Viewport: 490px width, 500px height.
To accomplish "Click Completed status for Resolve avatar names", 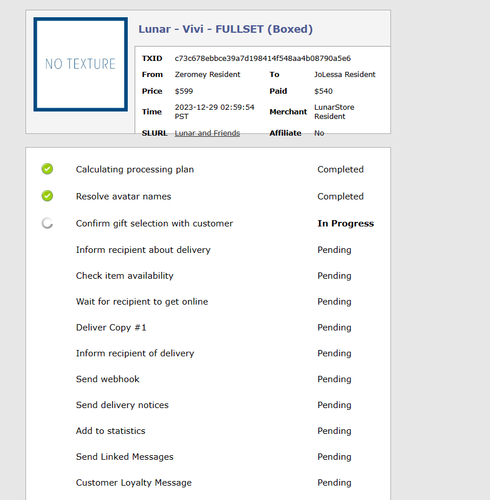I will [x=340, y=196].
